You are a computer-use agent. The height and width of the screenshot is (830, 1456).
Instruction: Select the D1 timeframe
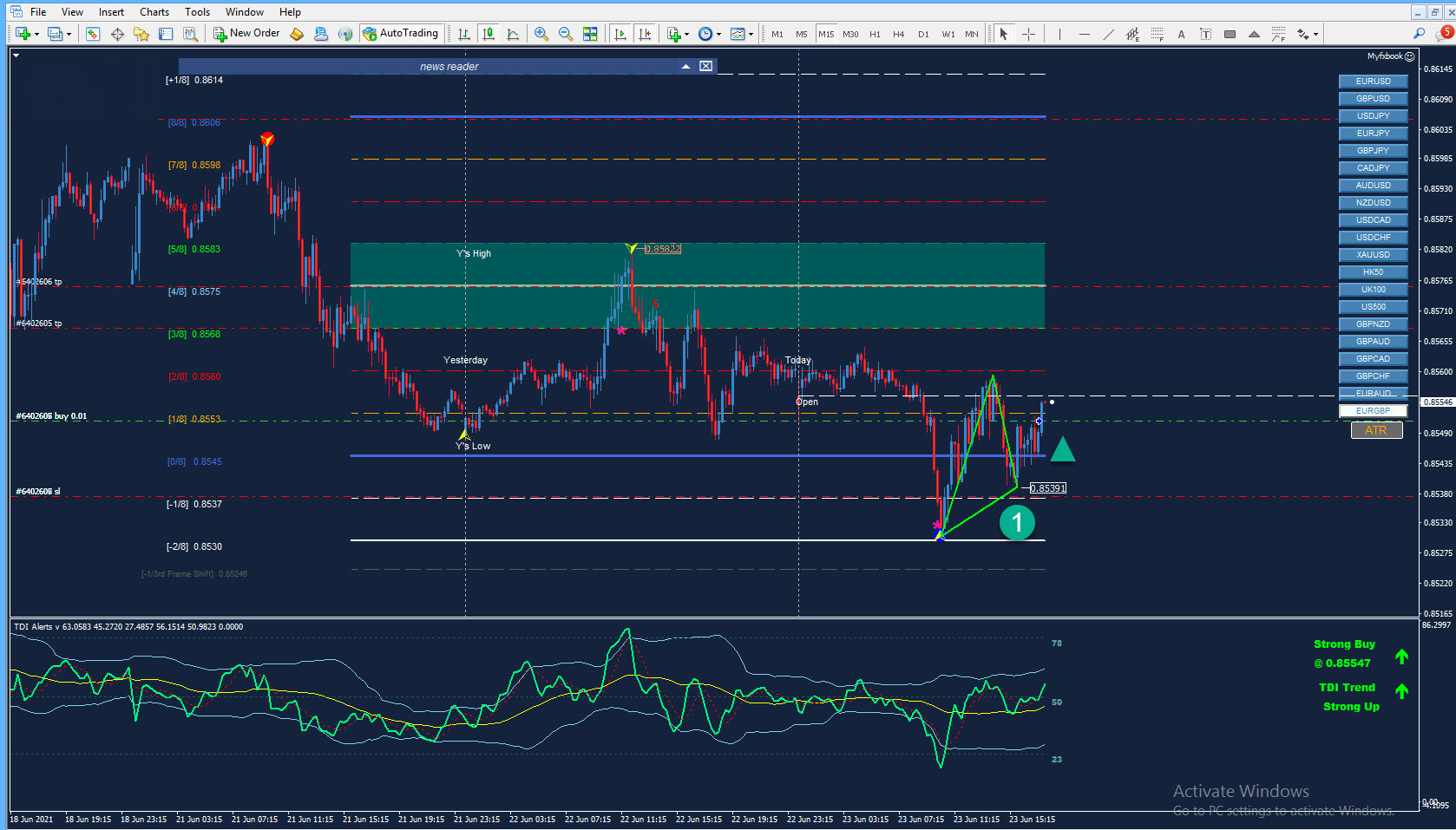pos(923,34)
